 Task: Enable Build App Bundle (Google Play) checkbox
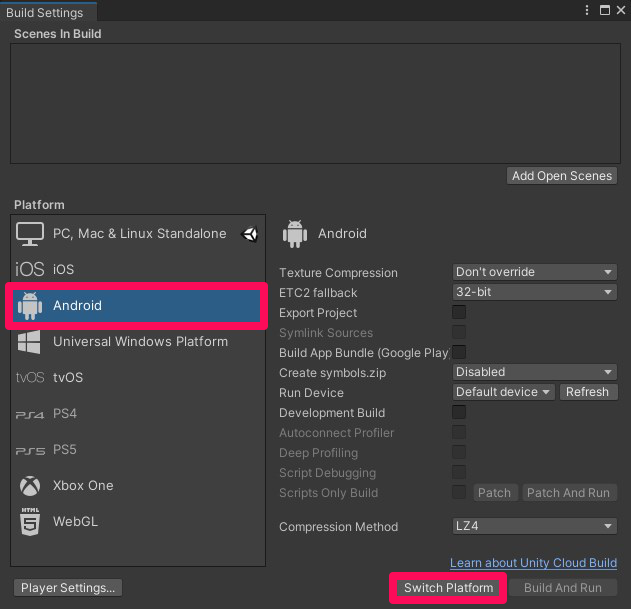click(x=459, y=352)
